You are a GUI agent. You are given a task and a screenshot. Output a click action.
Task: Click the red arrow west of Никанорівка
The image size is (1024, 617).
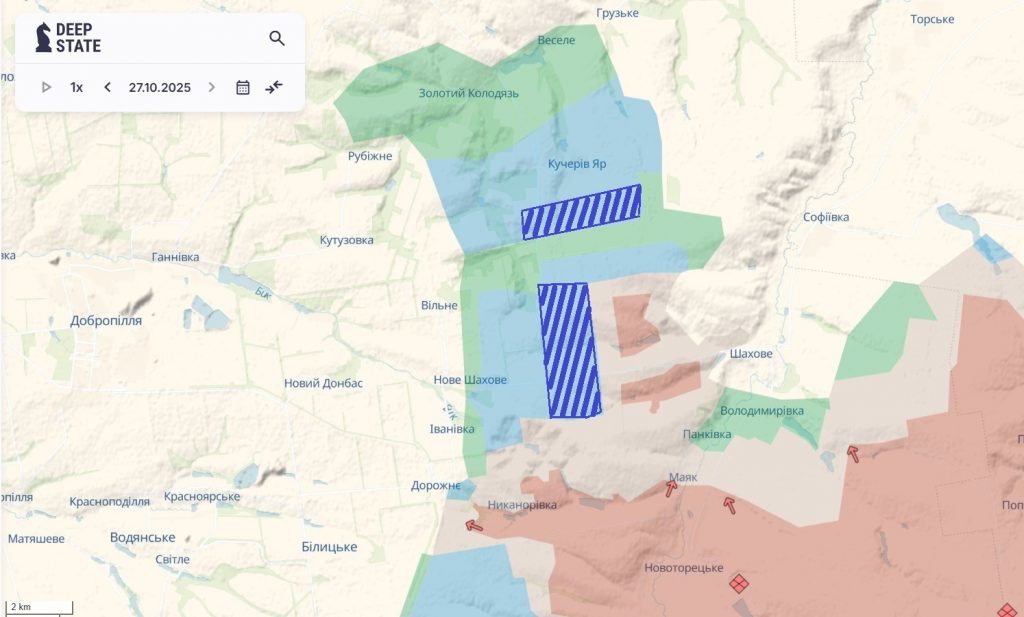click(x=474, y=525)
